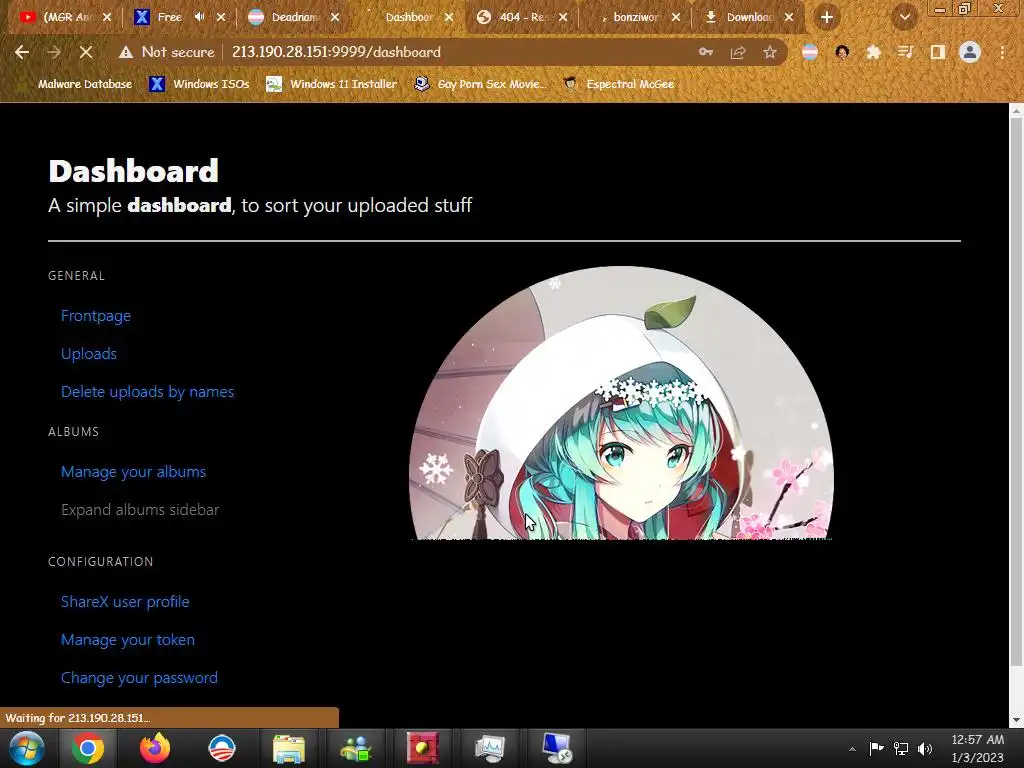Open the Chrome three-dot menu
Viewport: 1024px width, 768px height.
[1002, 52]
